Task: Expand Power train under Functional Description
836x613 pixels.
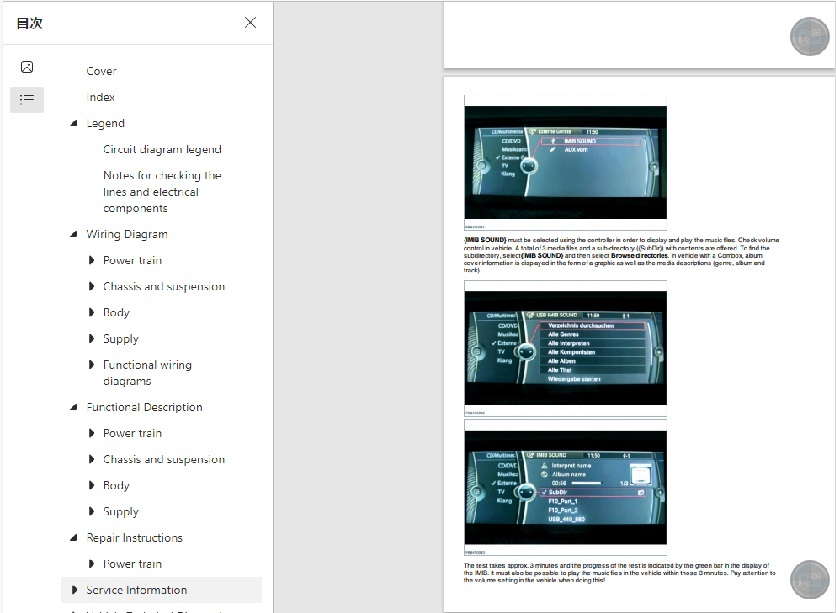Action: (91, 433)
